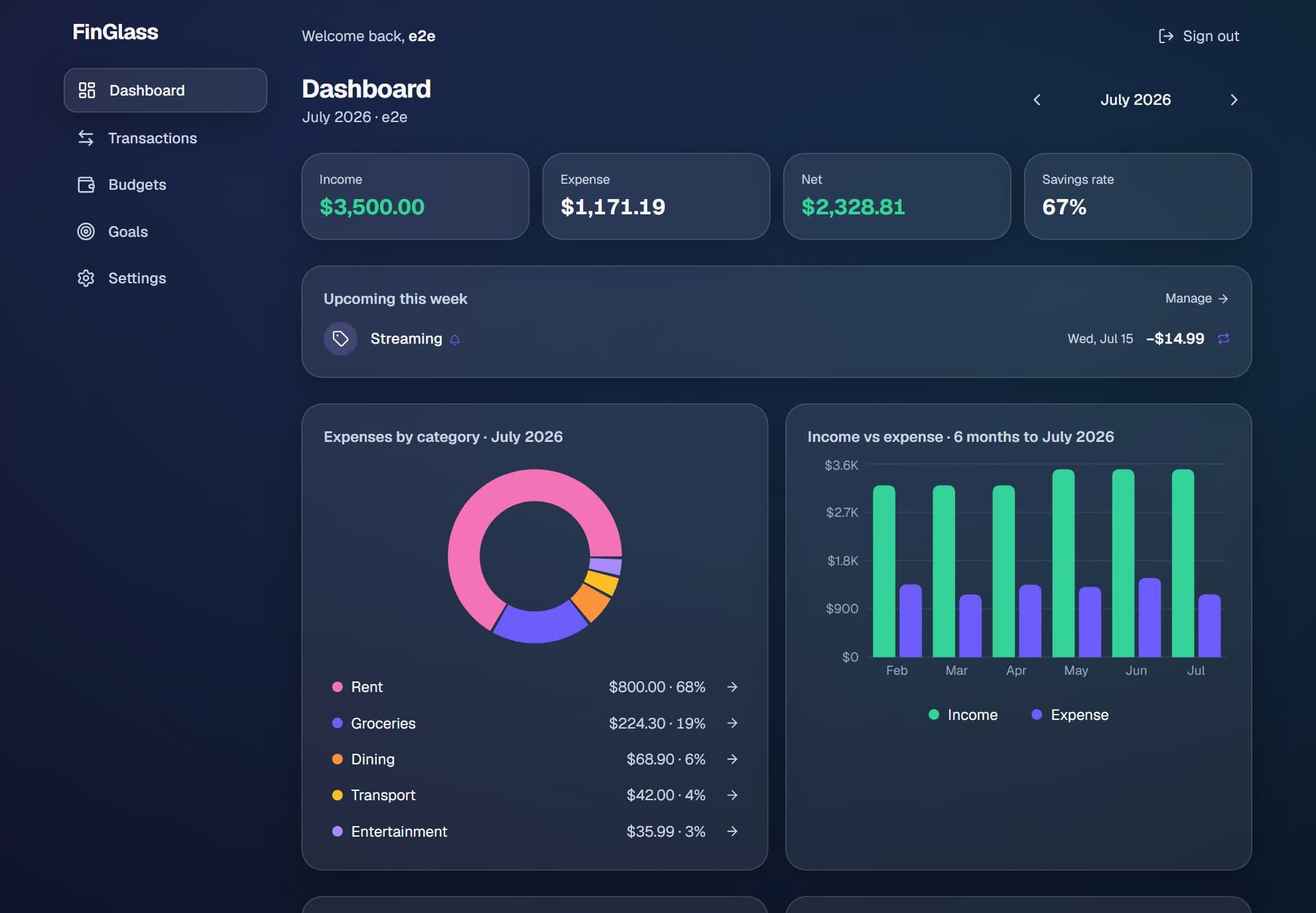Click the purple June expense bar
Viewport: 1316px width, 913px height.
[x=1150, y=617]
